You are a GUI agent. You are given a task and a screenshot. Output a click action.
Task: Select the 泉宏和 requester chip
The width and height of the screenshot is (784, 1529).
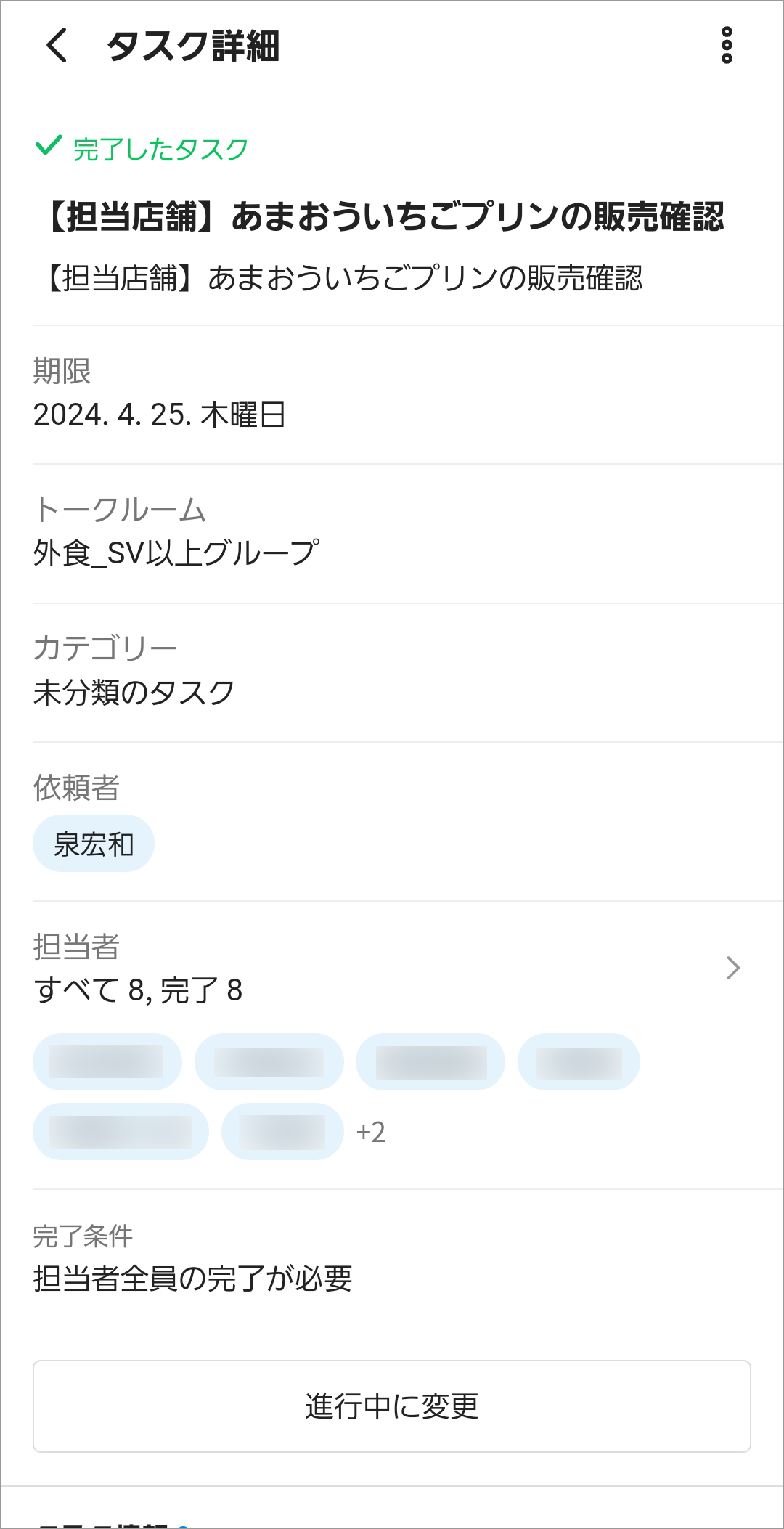coord(94,844)
